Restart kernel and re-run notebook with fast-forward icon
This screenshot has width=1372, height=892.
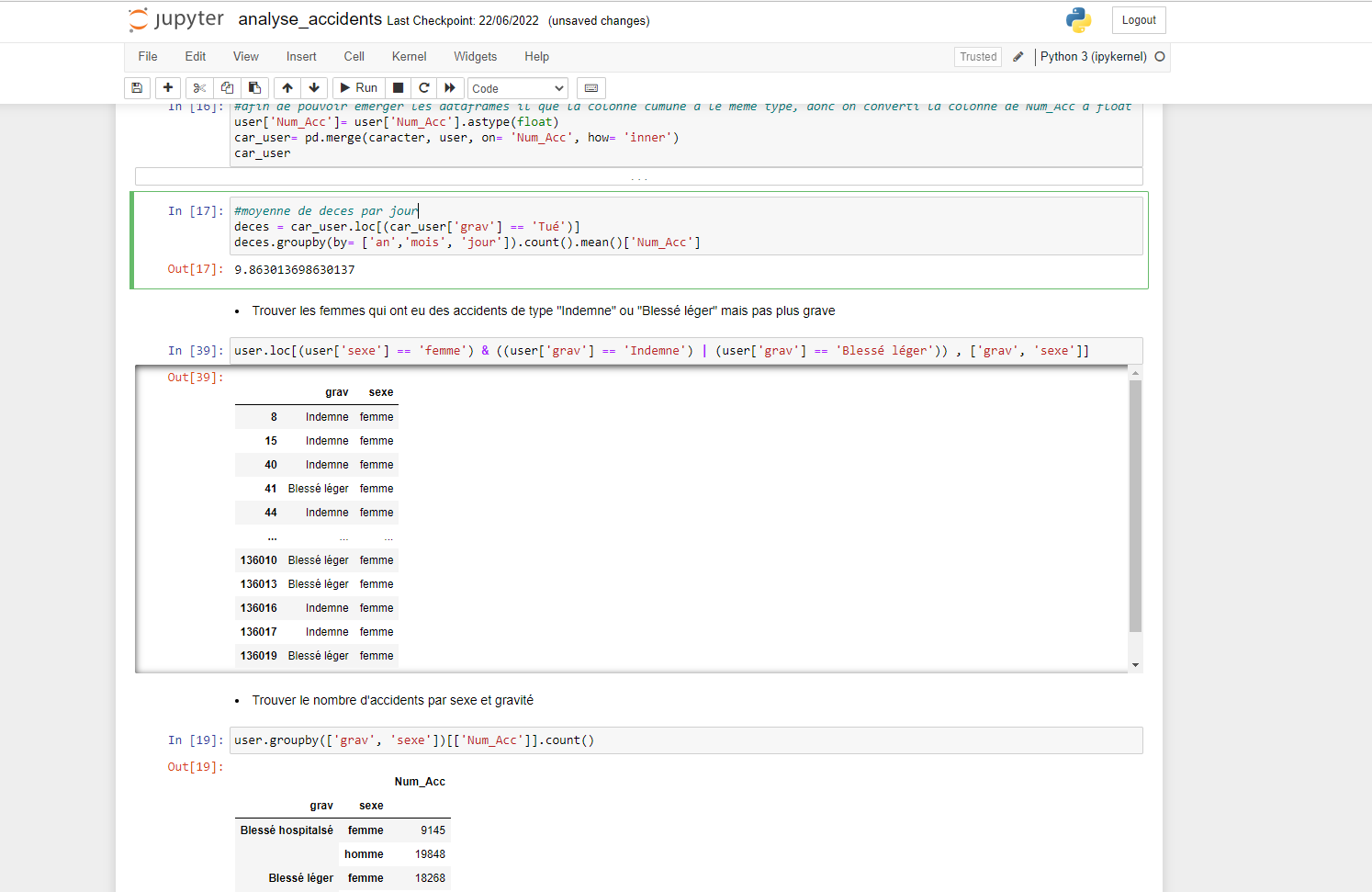(x=449, y=87)
